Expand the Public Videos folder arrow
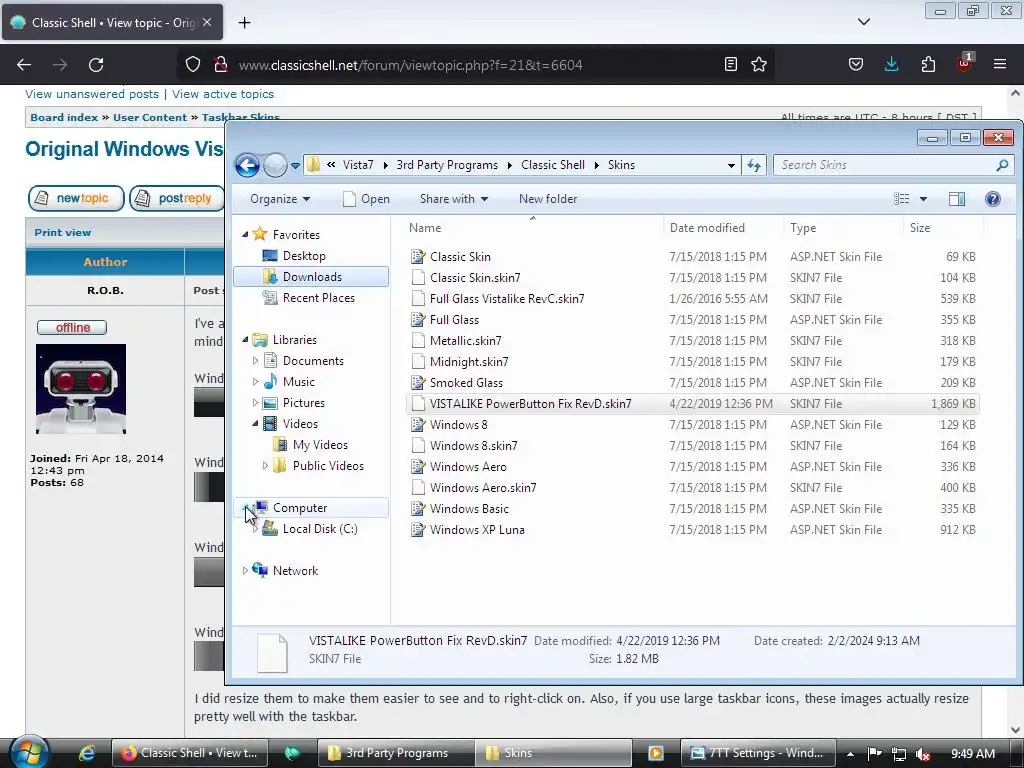Image resolution: width=1024 pixels, height=768 pixels. (265, 466)
